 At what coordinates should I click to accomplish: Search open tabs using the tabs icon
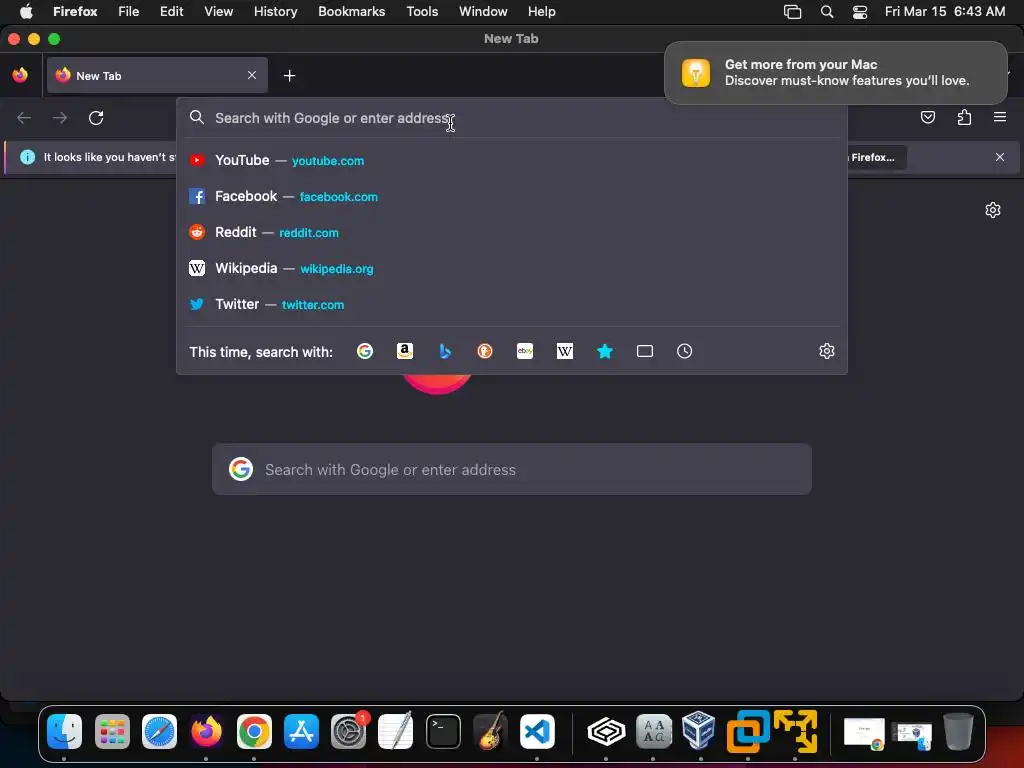(x=645, y=351)
